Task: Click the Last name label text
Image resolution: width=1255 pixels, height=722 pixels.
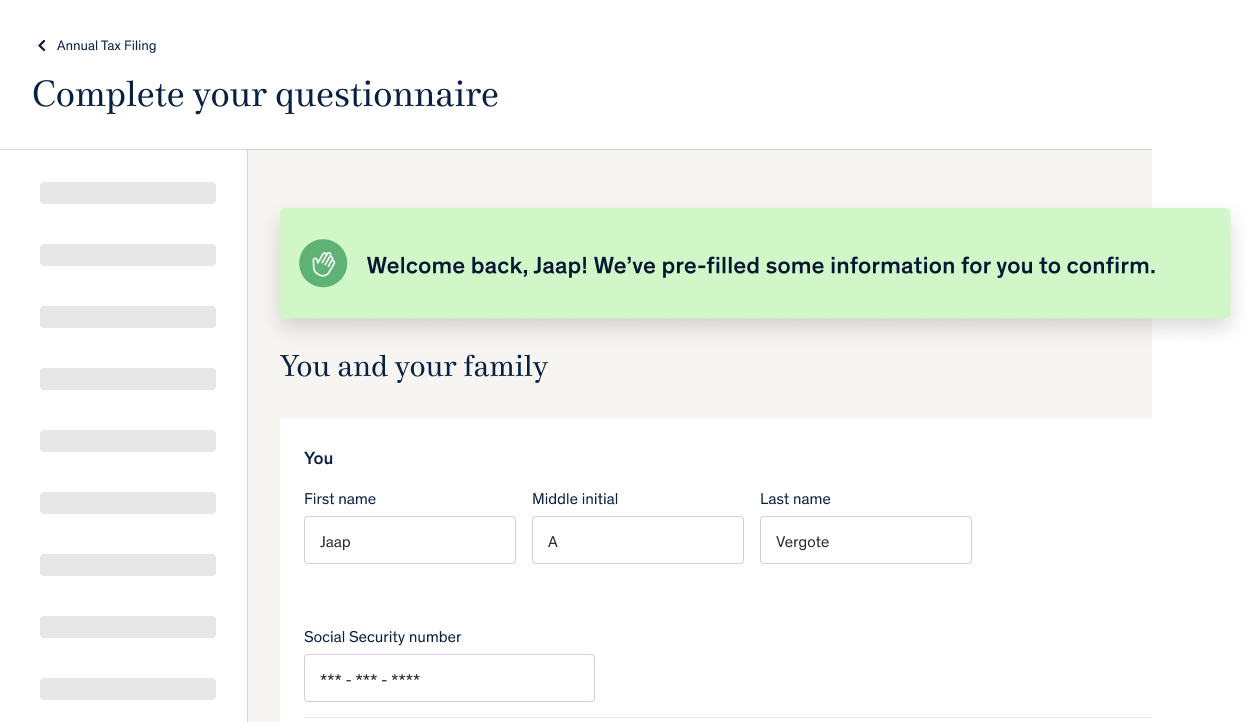Action: pyautogui.click(x=795, y=499)
